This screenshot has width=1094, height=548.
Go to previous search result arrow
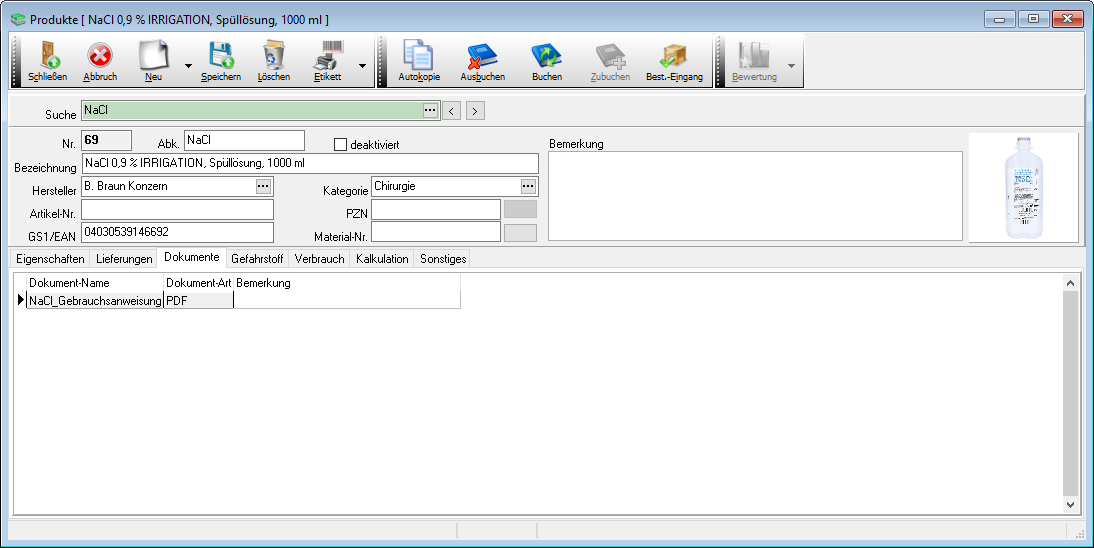[x=452, y=111]
